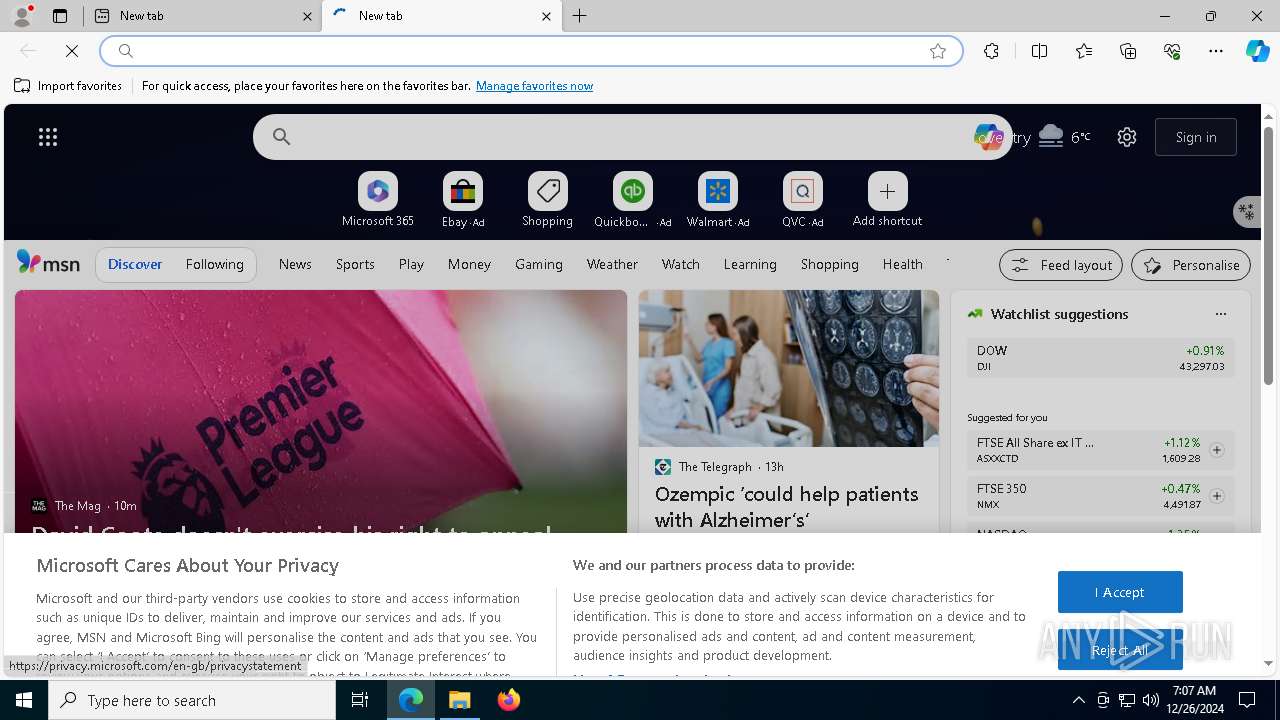Open Watchlist suggestions more options
Screen dimensions: 1280x720
click(x=1221, y=314)
